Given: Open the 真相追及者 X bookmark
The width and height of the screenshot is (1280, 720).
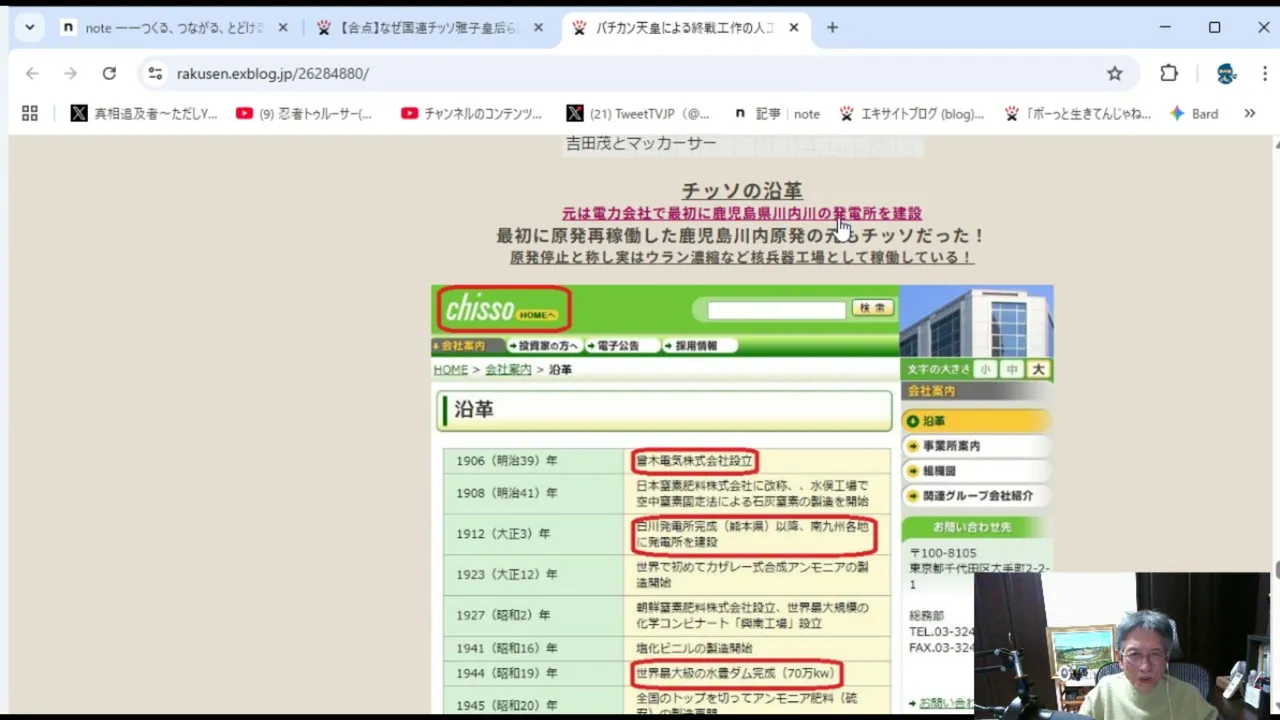Looking at the screenshot, I should pyautogui.click(x=144, y=114).
